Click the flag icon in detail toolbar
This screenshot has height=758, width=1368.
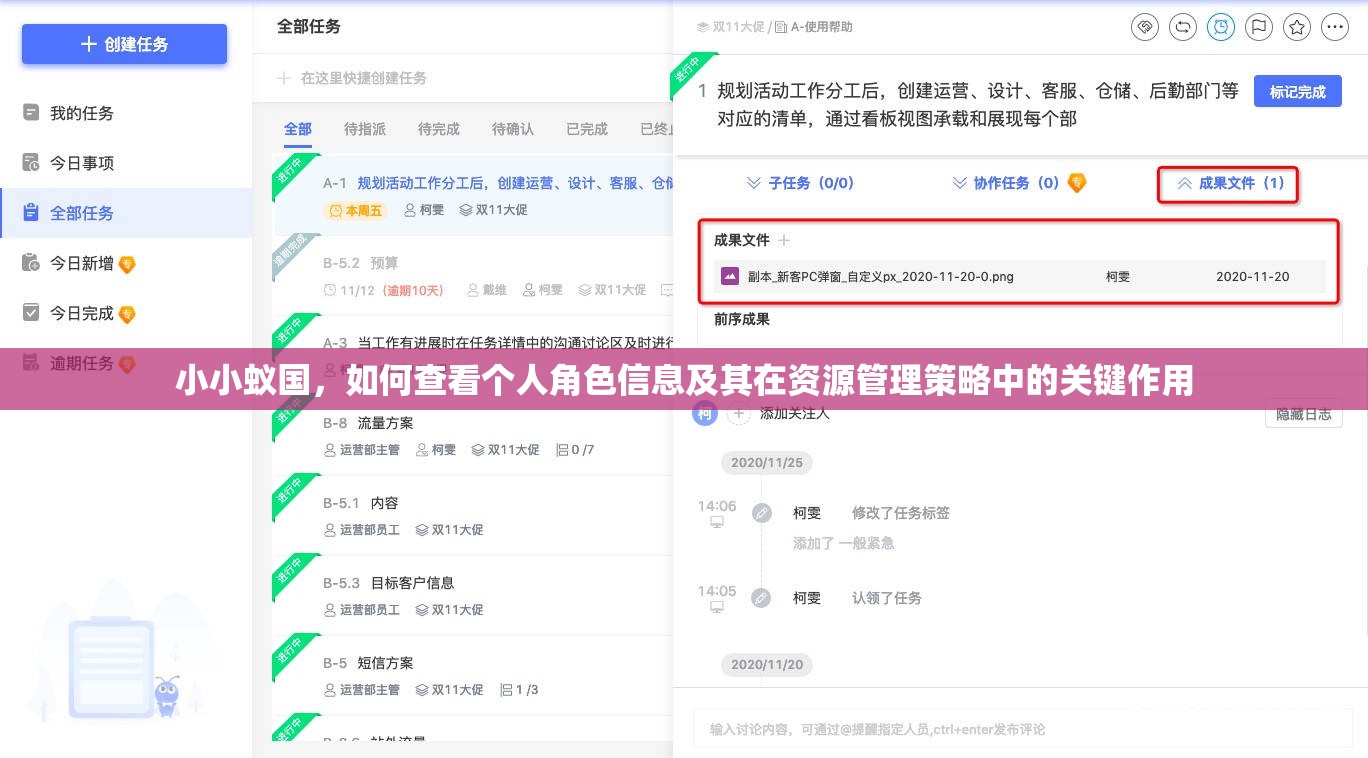pos(1259,27)
